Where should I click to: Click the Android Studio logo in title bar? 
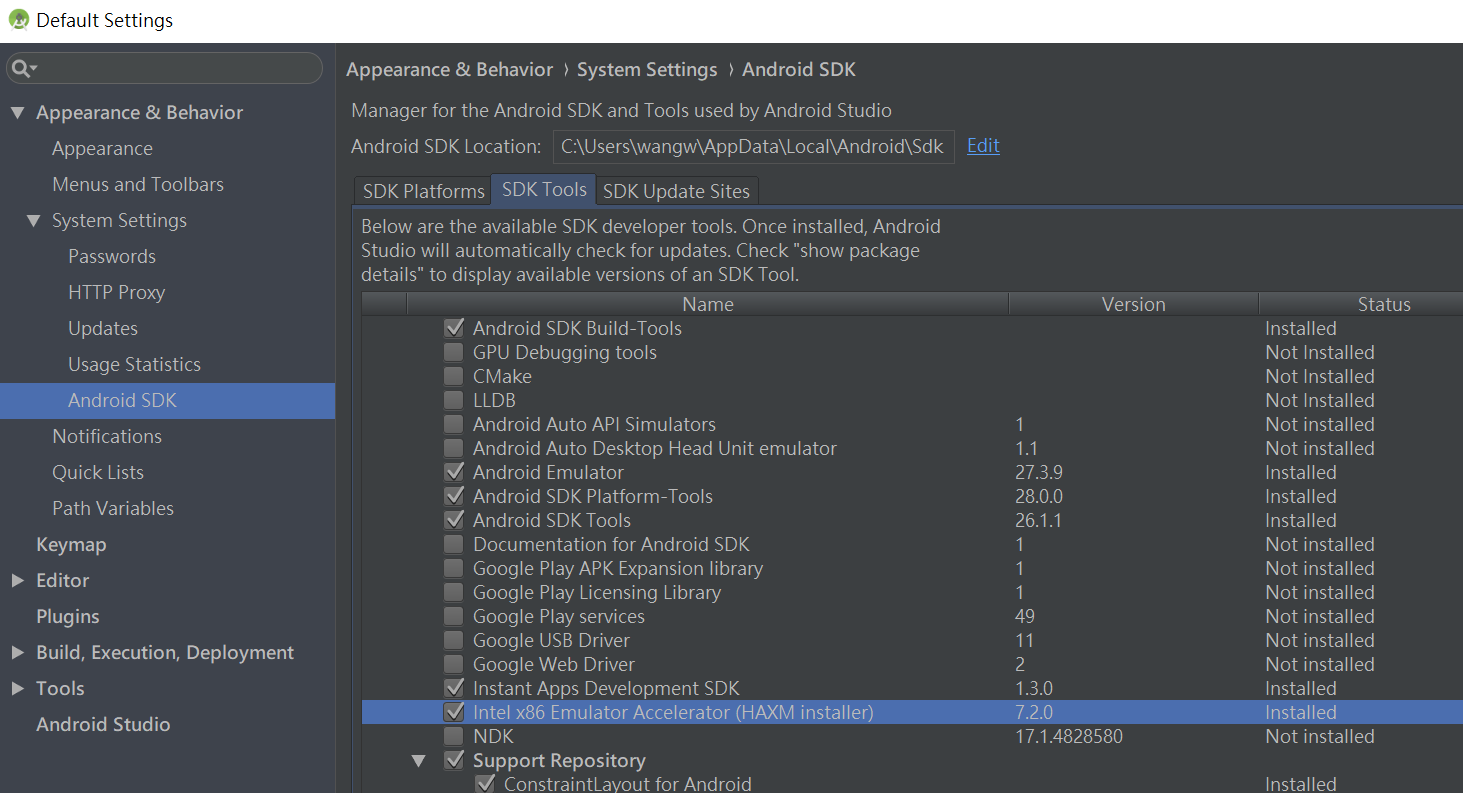(x=19, y=19)
